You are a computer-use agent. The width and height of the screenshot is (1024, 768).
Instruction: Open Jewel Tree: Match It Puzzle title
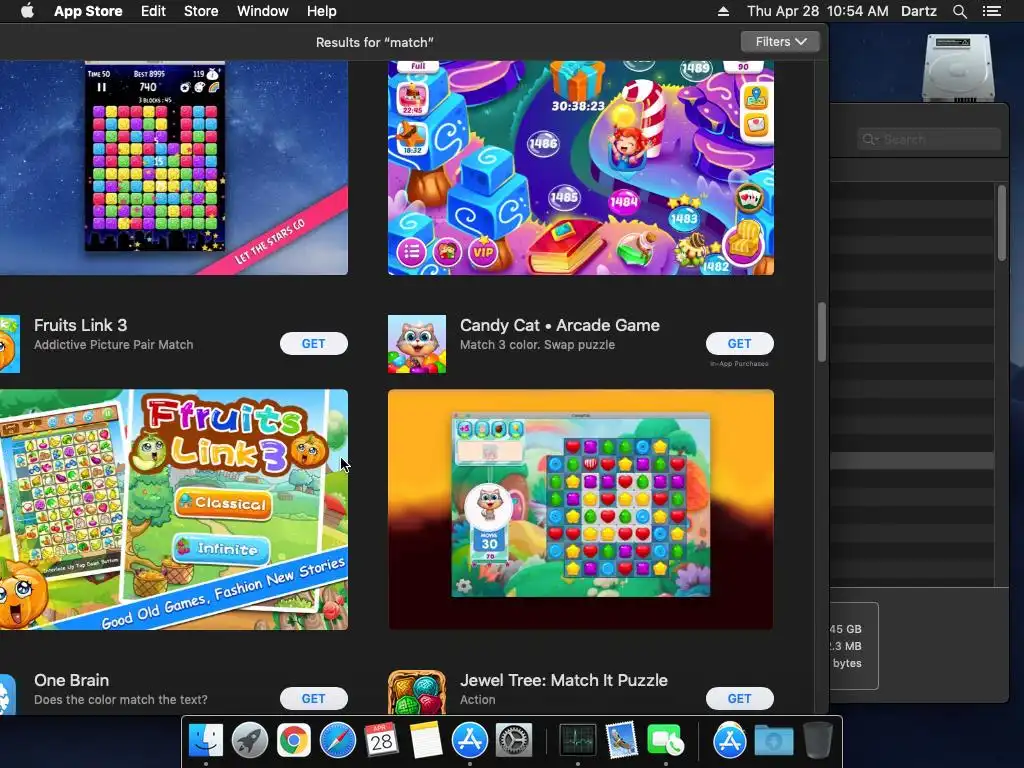click(x=564, y=680)
